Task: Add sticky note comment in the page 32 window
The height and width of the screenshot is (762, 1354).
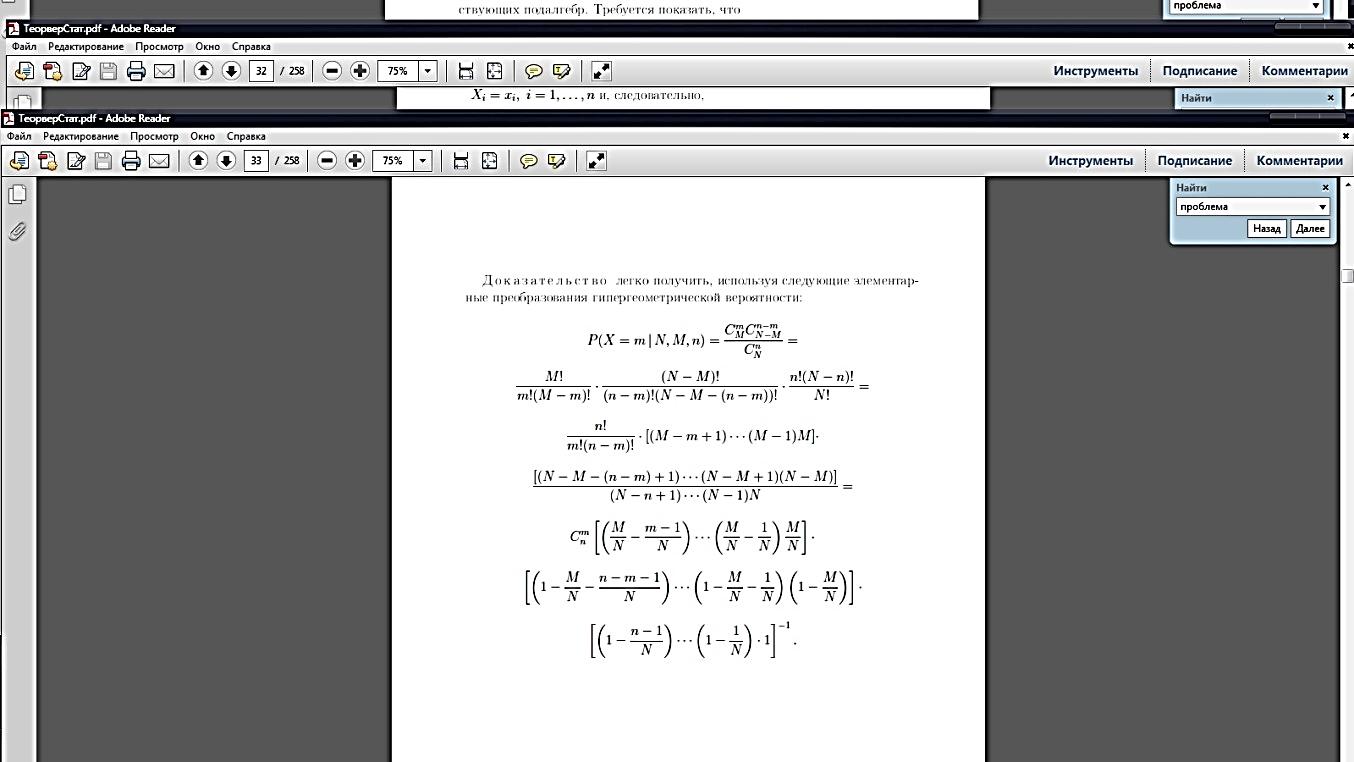Action: (x=534, y=71)
